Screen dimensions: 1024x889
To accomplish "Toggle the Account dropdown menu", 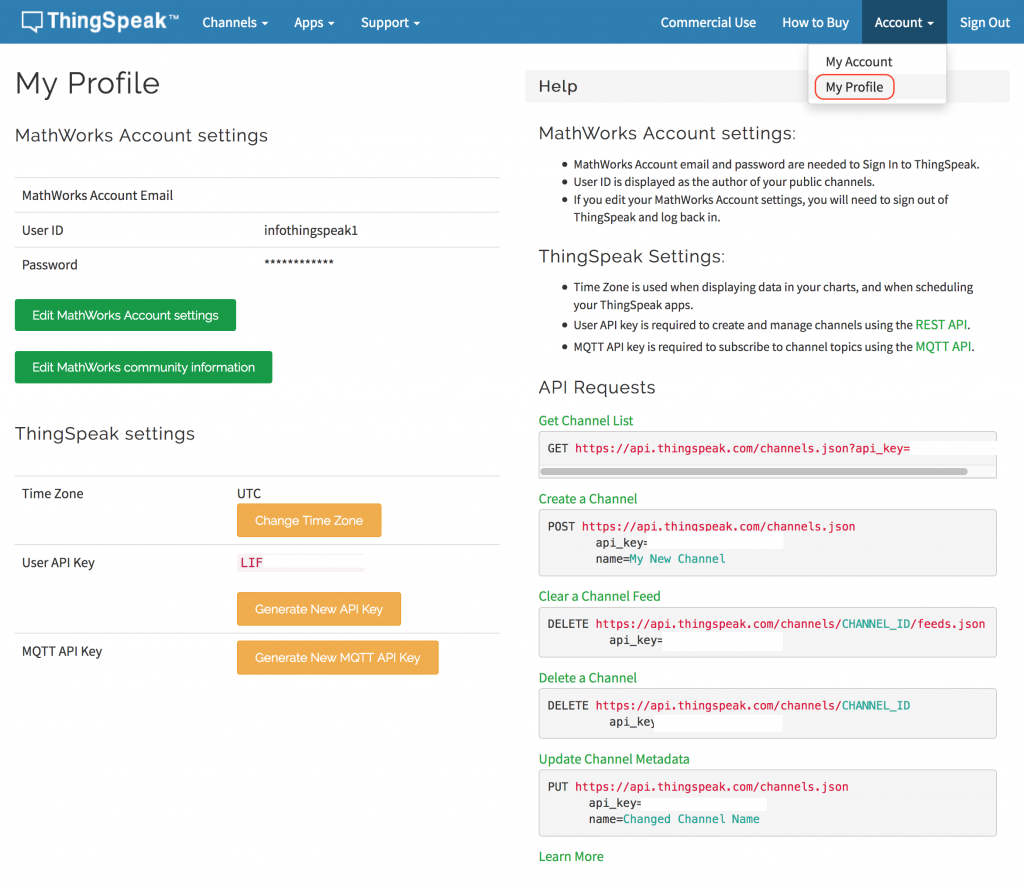I will pos(904,22).
